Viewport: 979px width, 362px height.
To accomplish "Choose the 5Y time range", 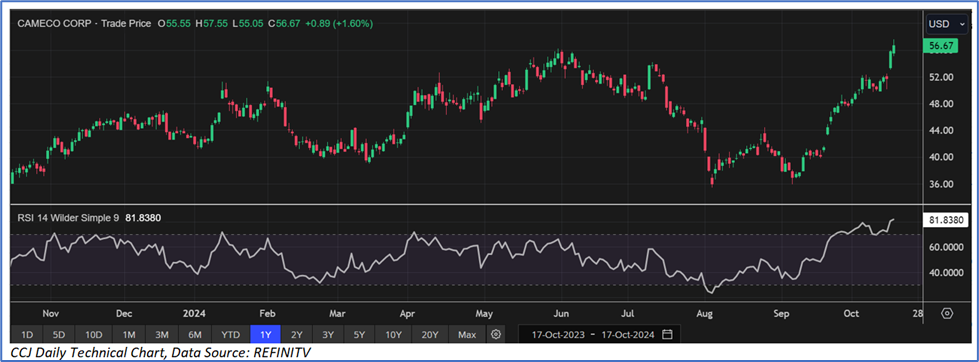I will click(359, 334).
